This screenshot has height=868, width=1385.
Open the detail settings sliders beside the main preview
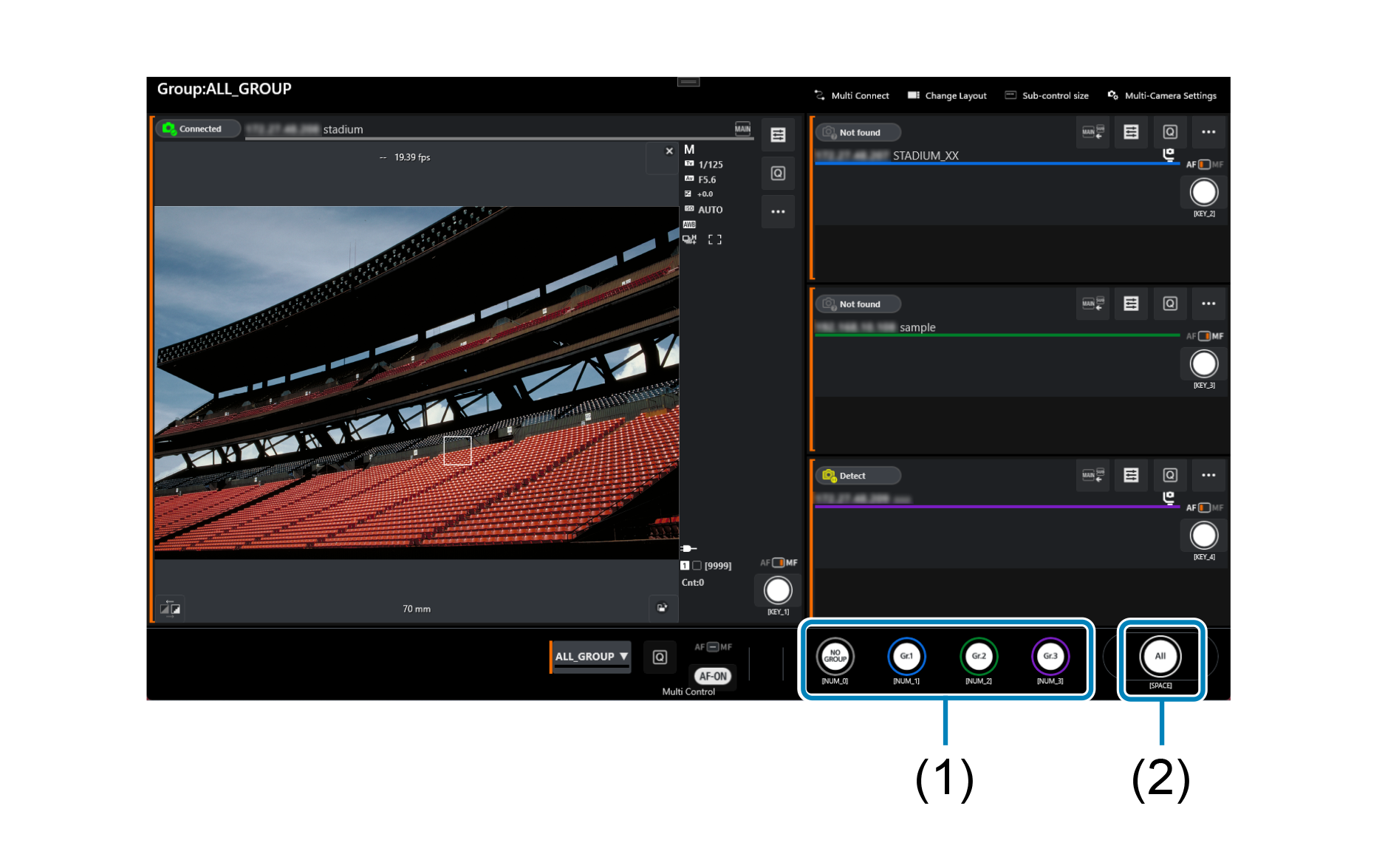778,134
